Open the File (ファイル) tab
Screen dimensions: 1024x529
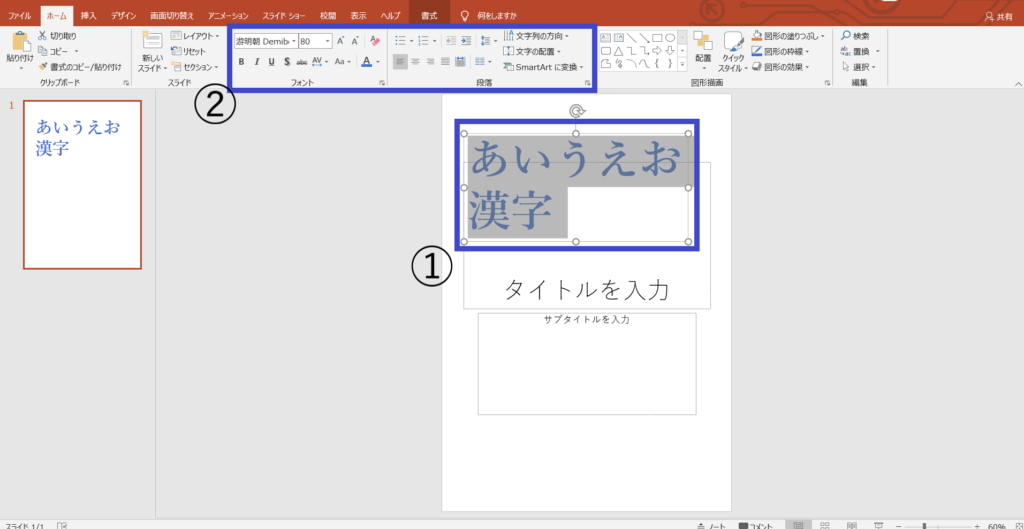[20, 14]
